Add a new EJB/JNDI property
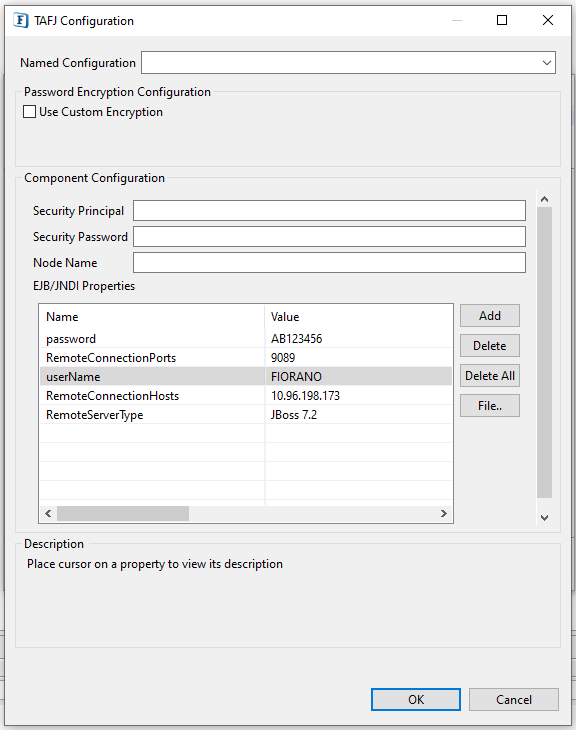The height and width of the screenshot is (730, 576). pos(490,316)
